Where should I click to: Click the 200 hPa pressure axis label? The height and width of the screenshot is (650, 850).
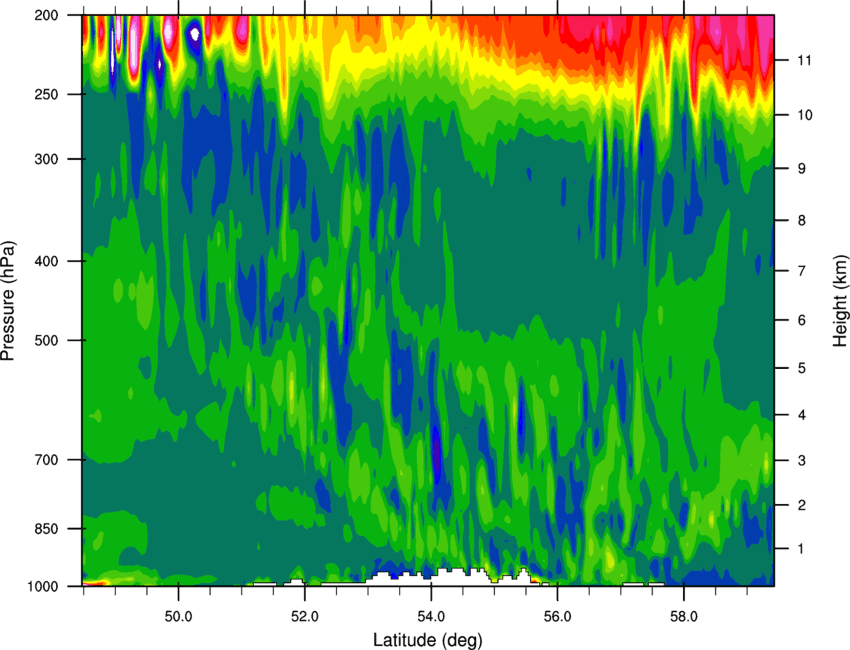[x=46, y=15]
